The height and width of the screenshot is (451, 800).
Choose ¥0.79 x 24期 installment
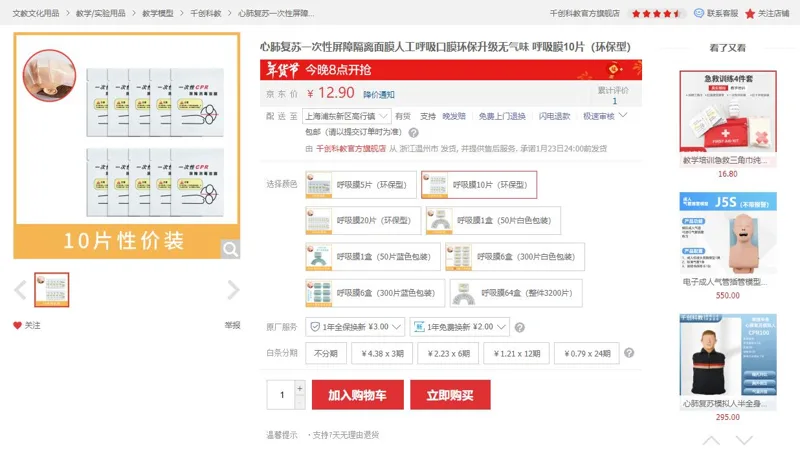(x=587, y=353)
